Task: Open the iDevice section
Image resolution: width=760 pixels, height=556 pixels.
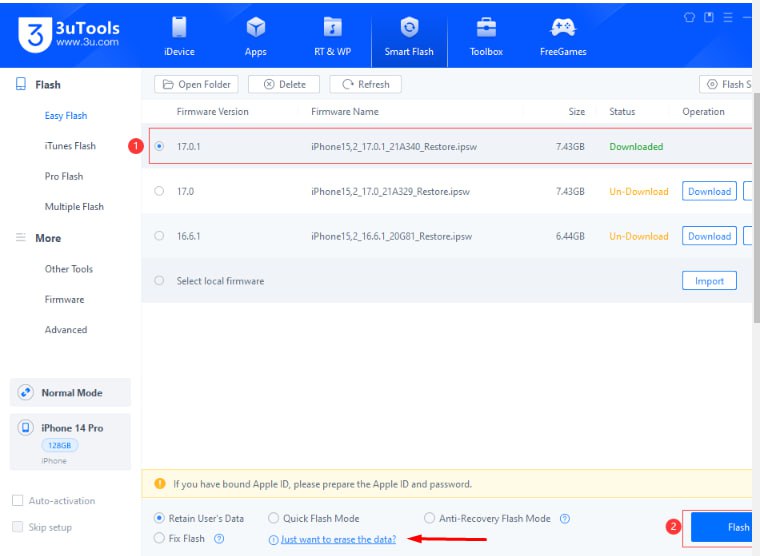Action: [179, 36]
